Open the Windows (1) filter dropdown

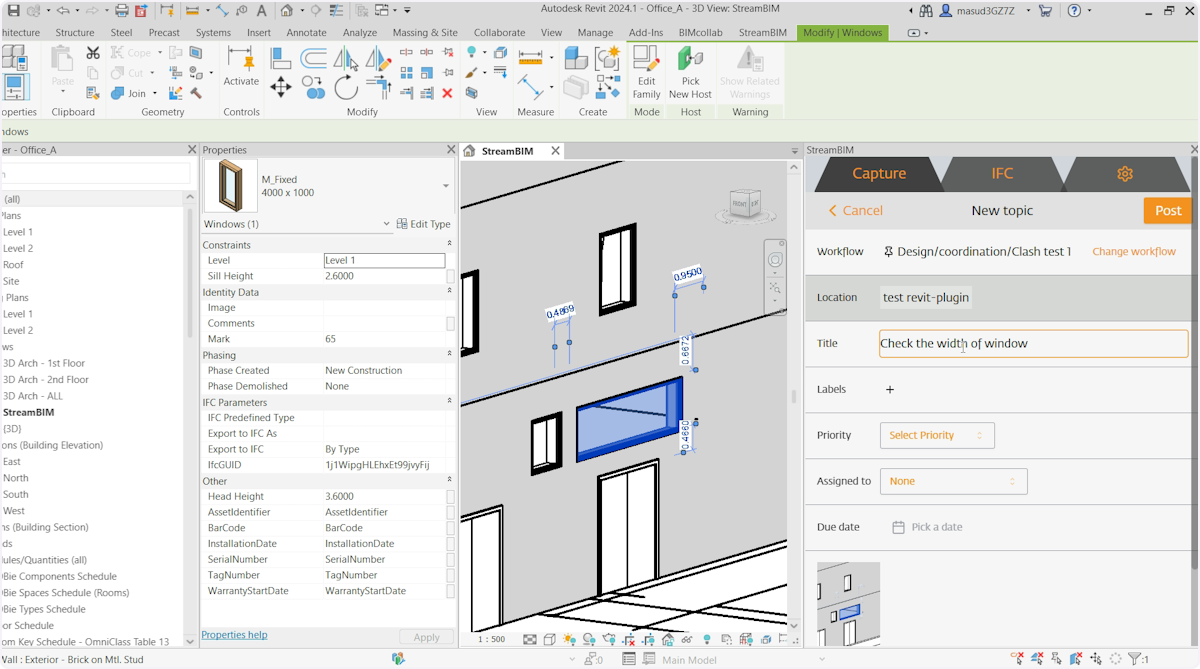tap(387, 224)
